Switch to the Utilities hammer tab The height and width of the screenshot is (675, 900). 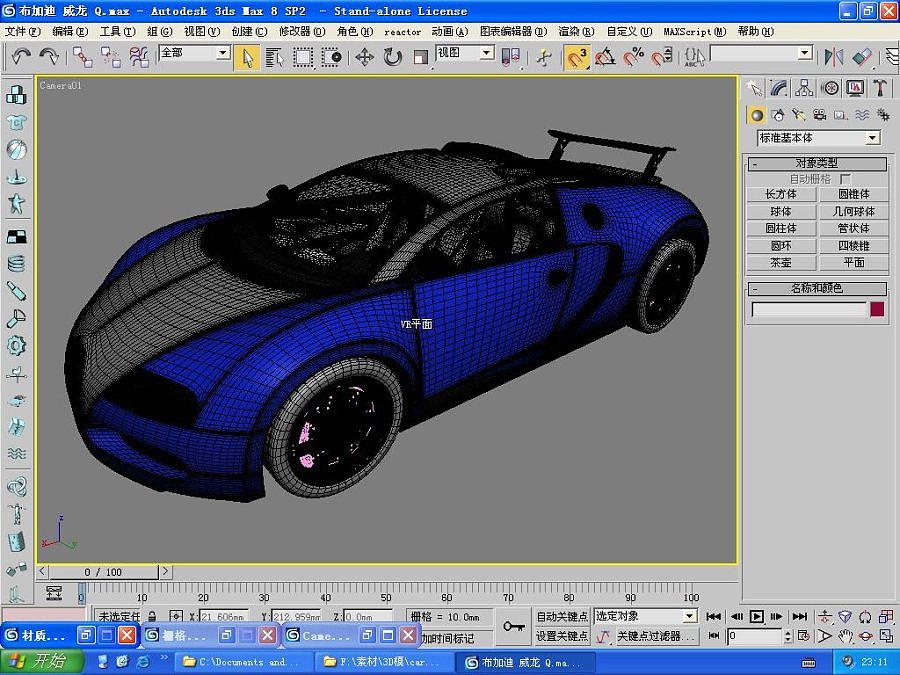coord(880,88)
